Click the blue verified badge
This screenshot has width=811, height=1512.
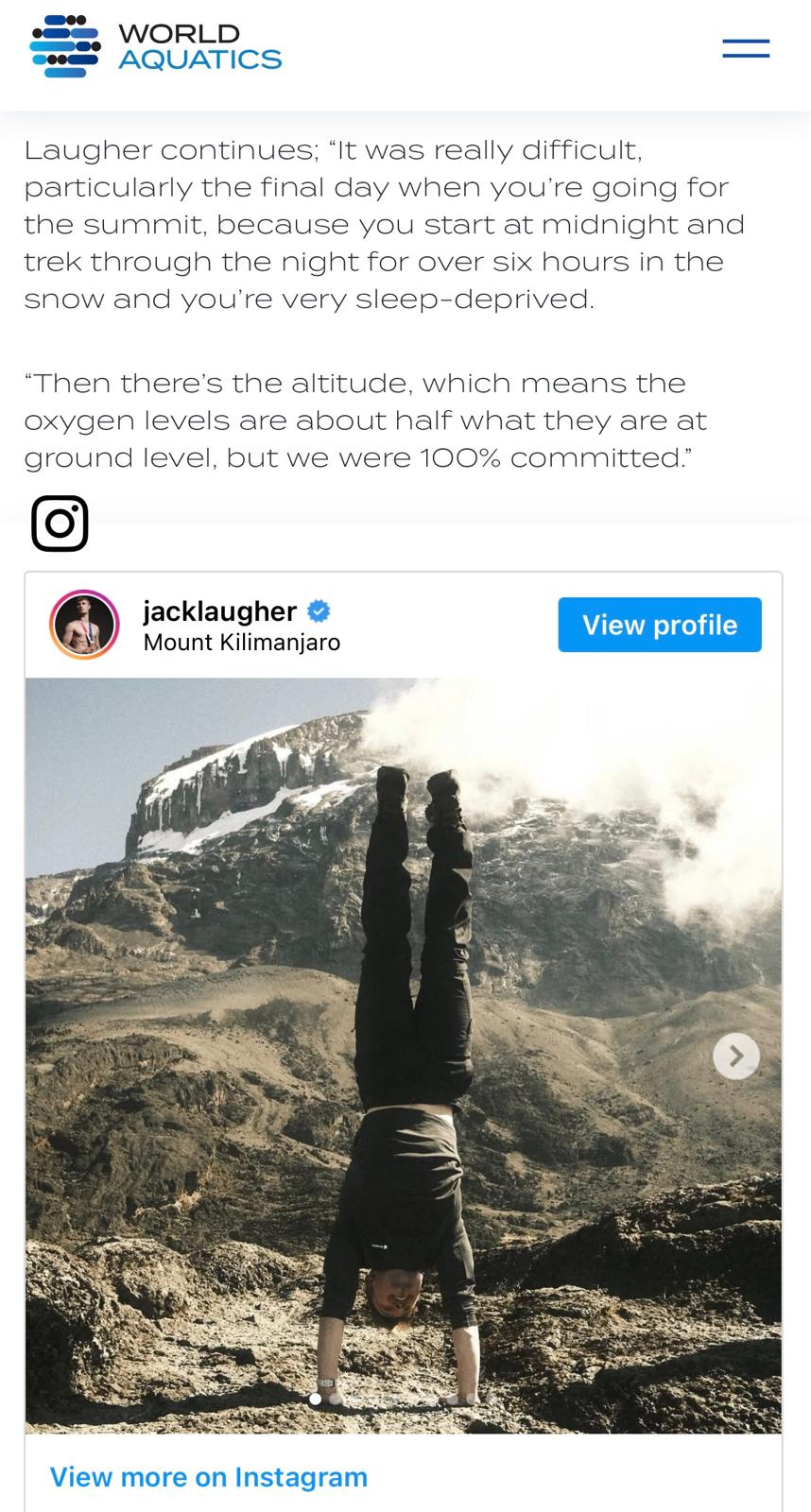(319, 610)
